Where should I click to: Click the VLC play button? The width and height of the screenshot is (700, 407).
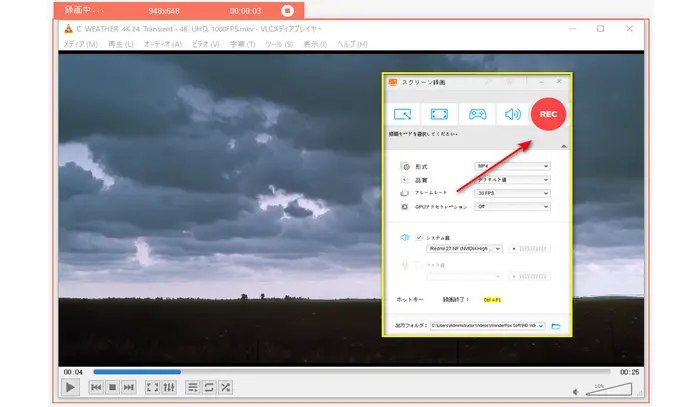[x=70, y=387]
